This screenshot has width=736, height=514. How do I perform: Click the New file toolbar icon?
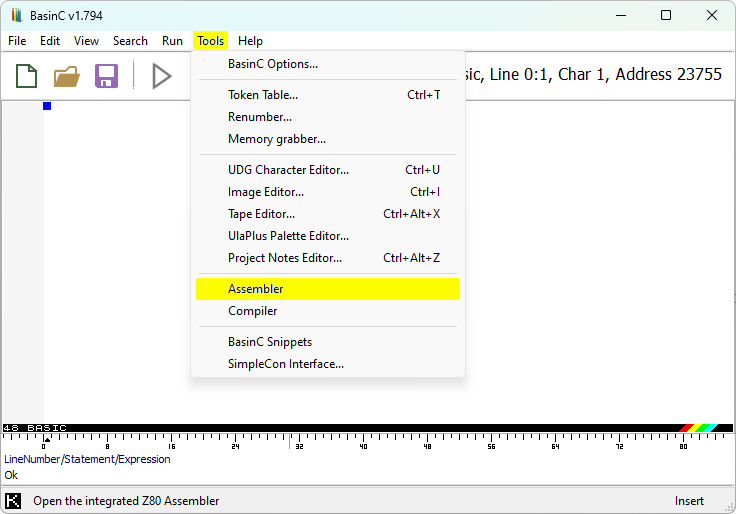26,76
